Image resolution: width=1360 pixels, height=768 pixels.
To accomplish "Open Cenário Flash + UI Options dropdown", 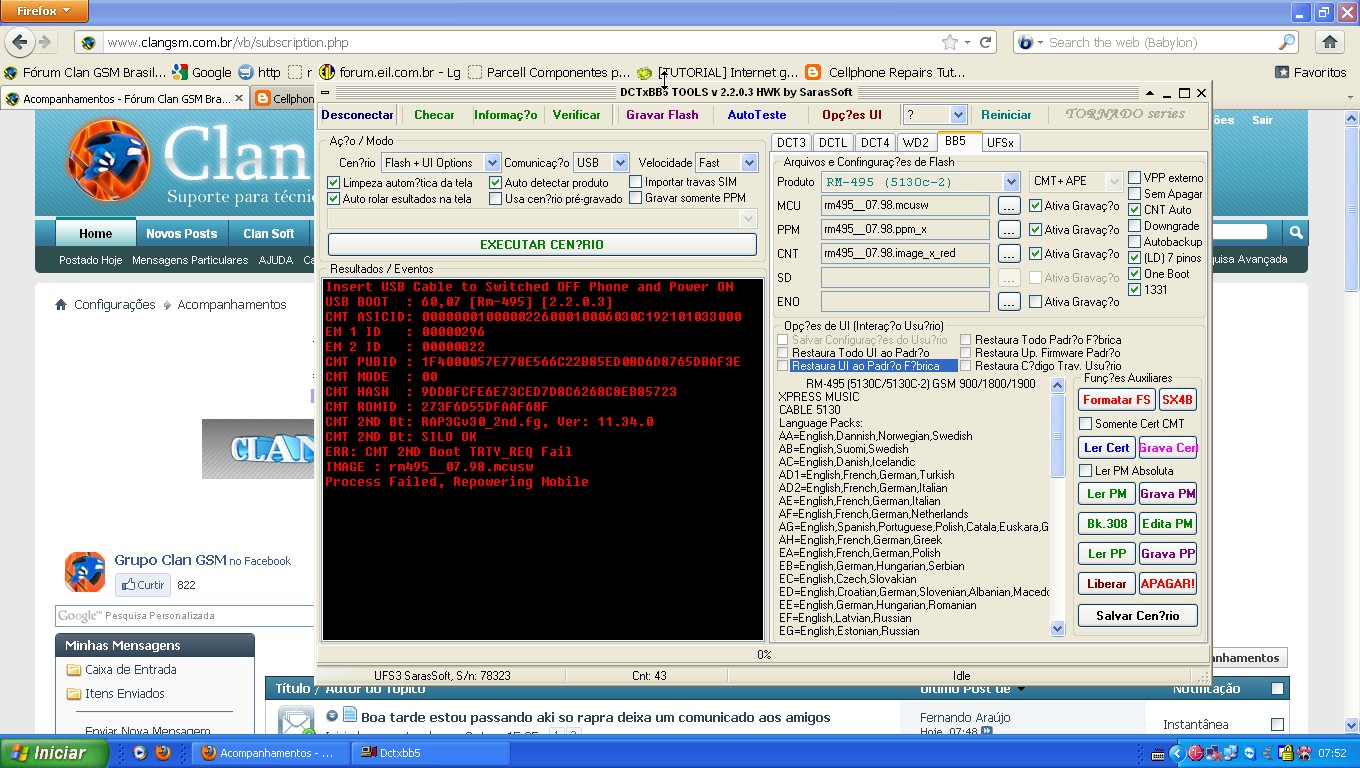I will click(492, 162).
